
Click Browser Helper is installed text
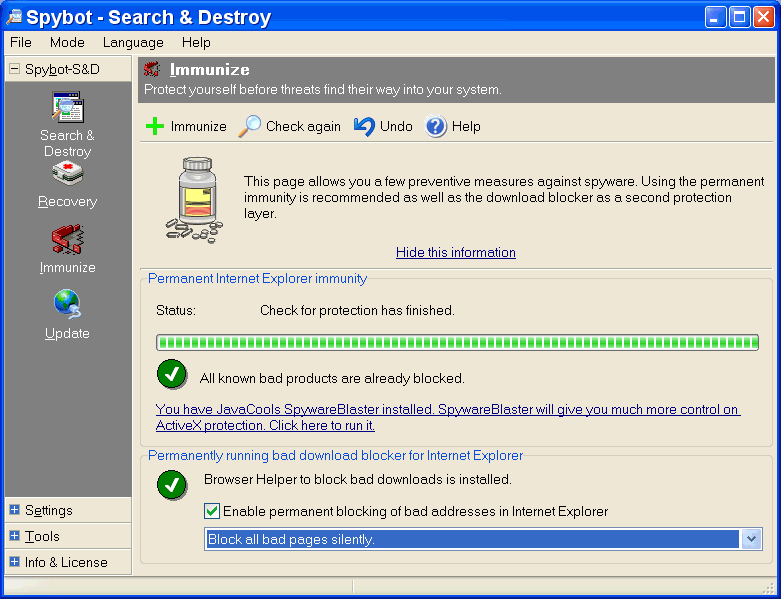[x=358, y=479]
